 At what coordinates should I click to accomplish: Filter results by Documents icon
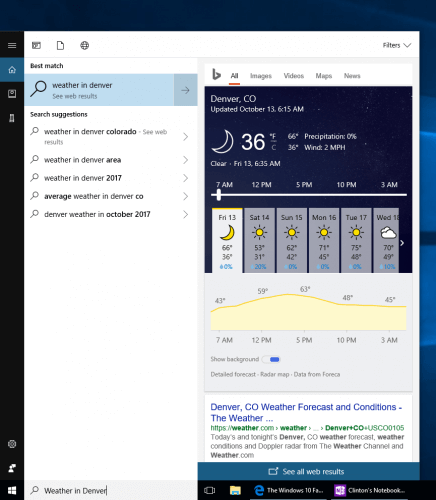click(60, 45)
